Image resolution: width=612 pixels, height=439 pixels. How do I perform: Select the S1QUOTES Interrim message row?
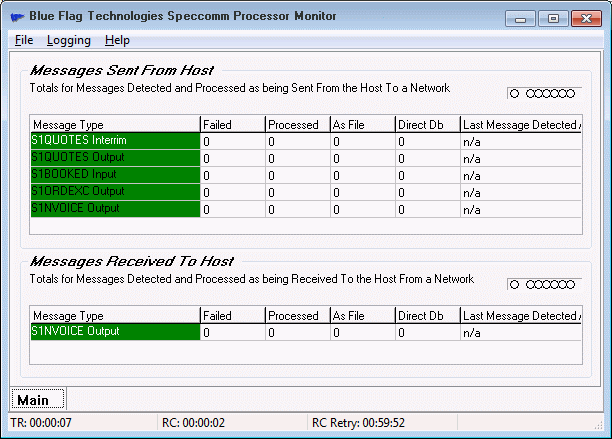pyautogui.click(x=114, y=141)
